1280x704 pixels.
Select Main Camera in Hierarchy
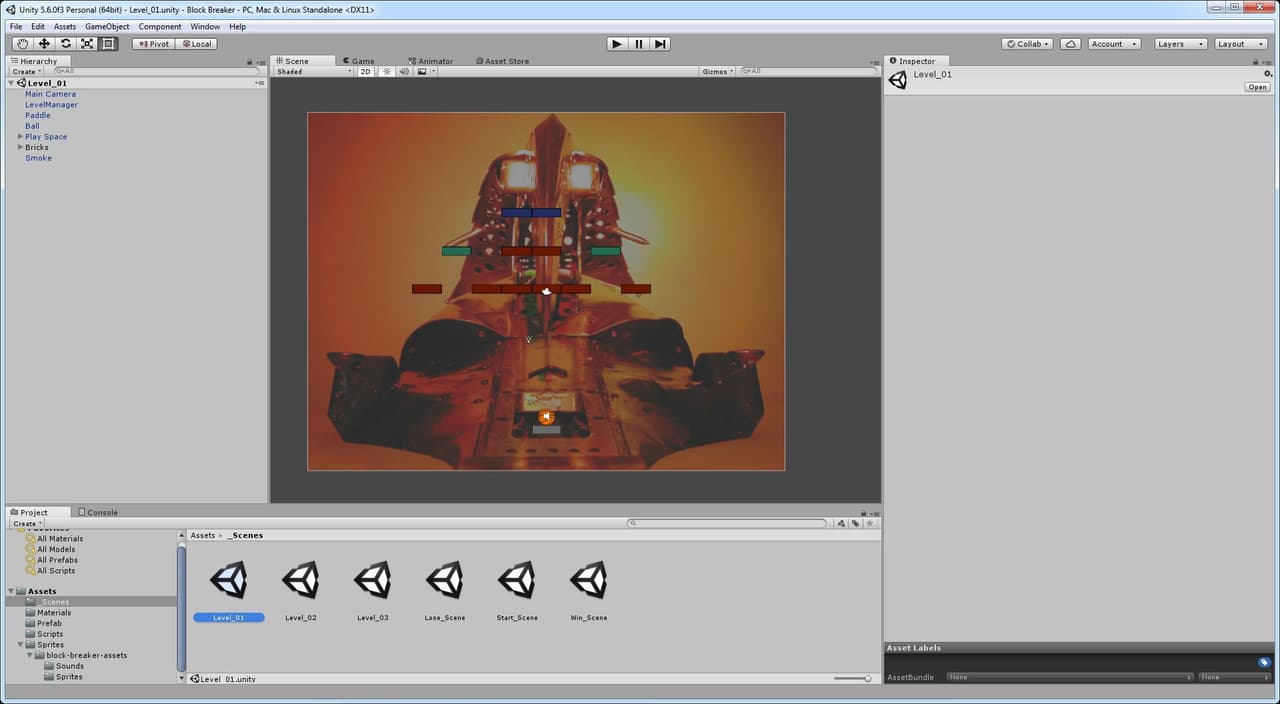50,94
